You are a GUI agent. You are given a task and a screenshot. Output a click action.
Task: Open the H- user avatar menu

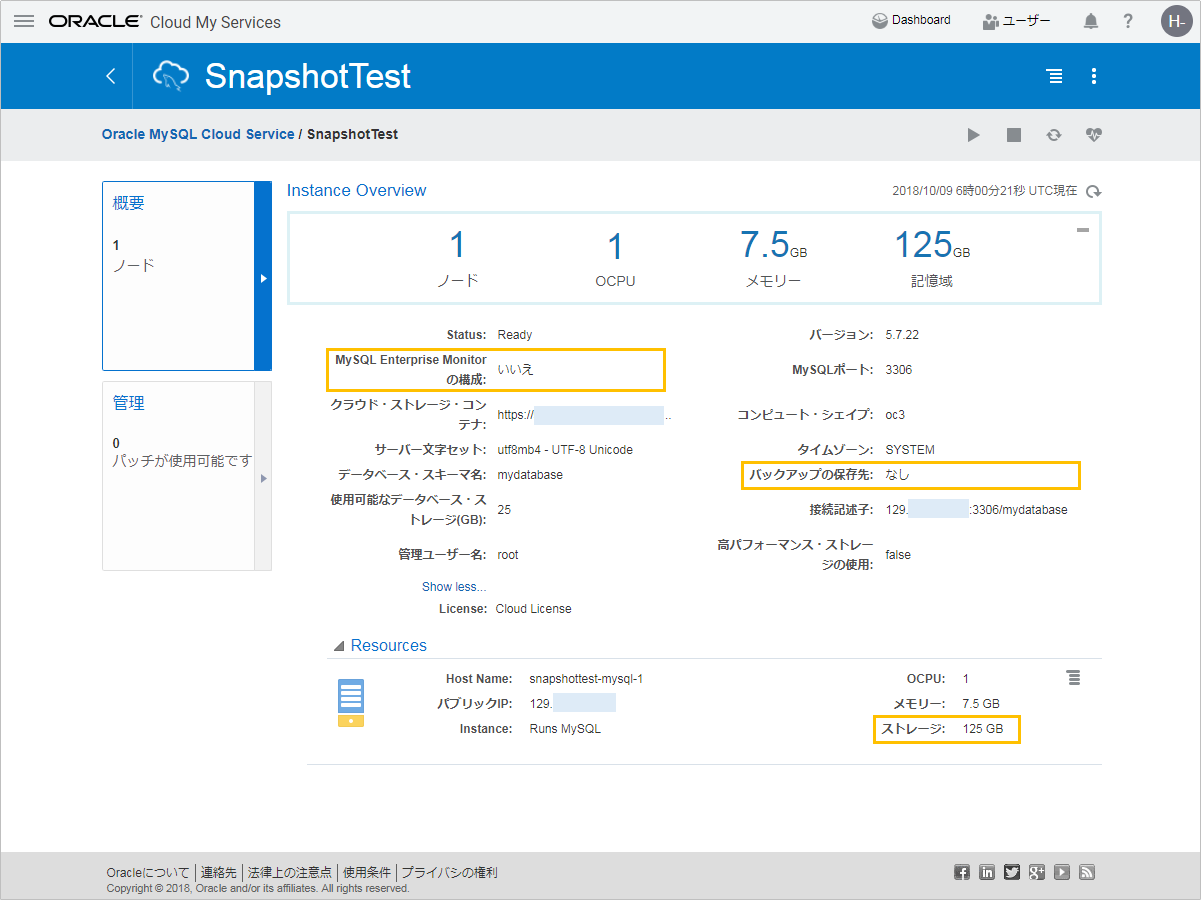click(1175, 21)
